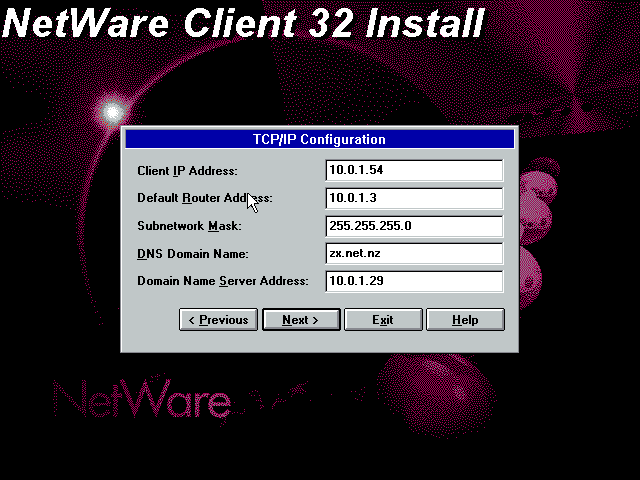The width and height of the screenshot is (640, 480).
Task: Continue with the Next button
Action: coord(301,320)
